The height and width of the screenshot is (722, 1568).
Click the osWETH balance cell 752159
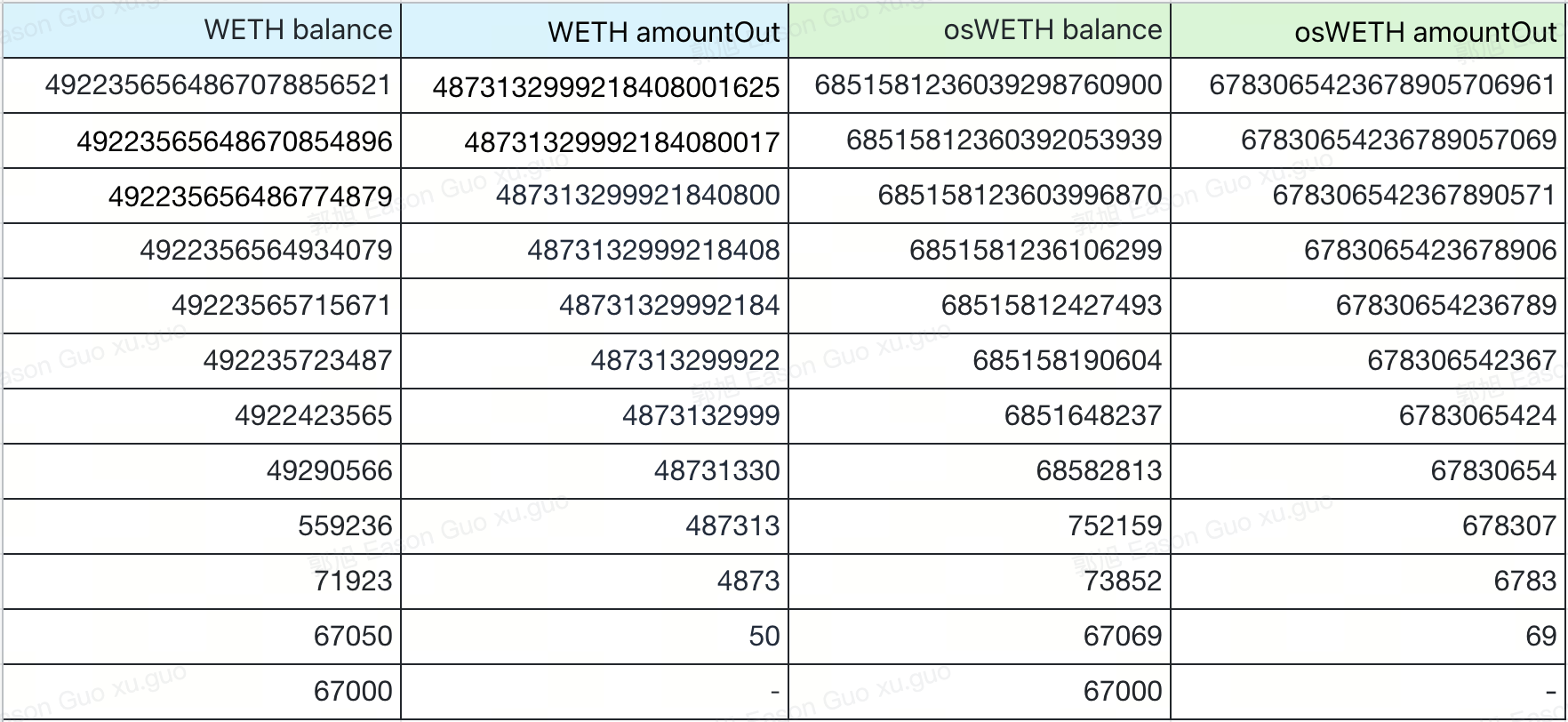pyautogui.click(x=1115, y=526)
